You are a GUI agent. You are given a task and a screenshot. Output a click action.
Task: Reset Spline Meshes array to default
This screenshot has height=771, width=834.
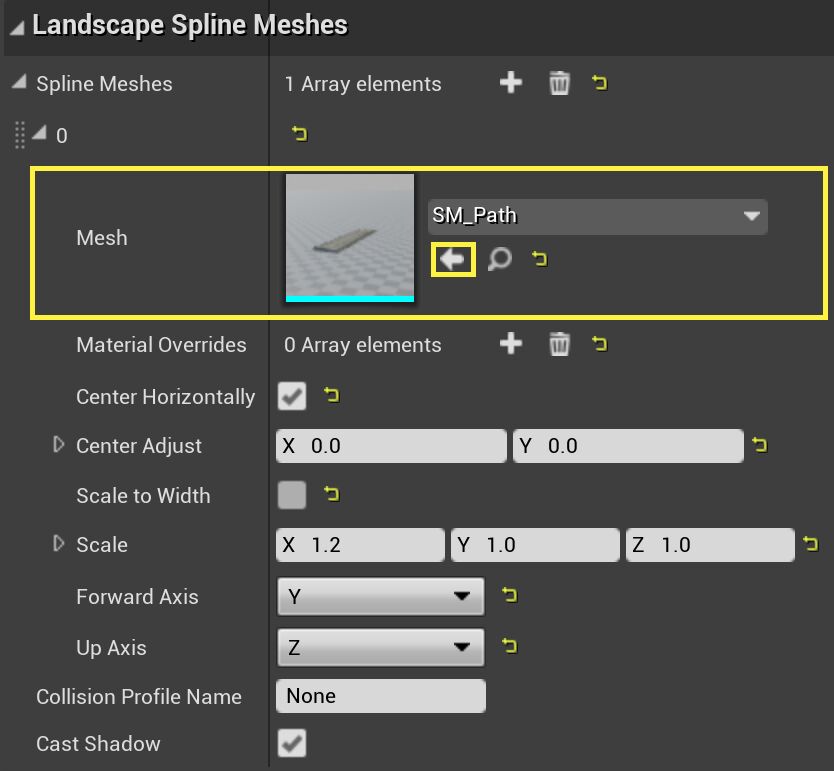(599, 84)
